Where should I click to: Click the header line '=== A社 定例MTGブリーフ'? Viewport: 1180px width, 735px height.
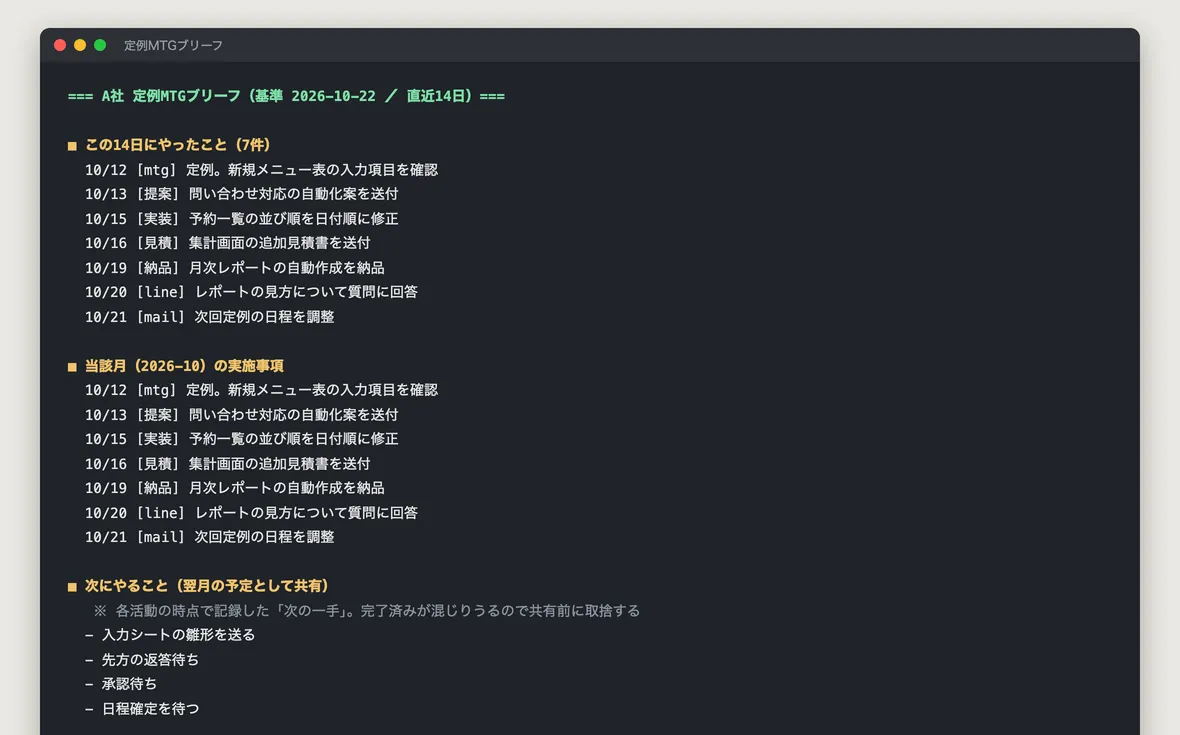click(286, 96)
